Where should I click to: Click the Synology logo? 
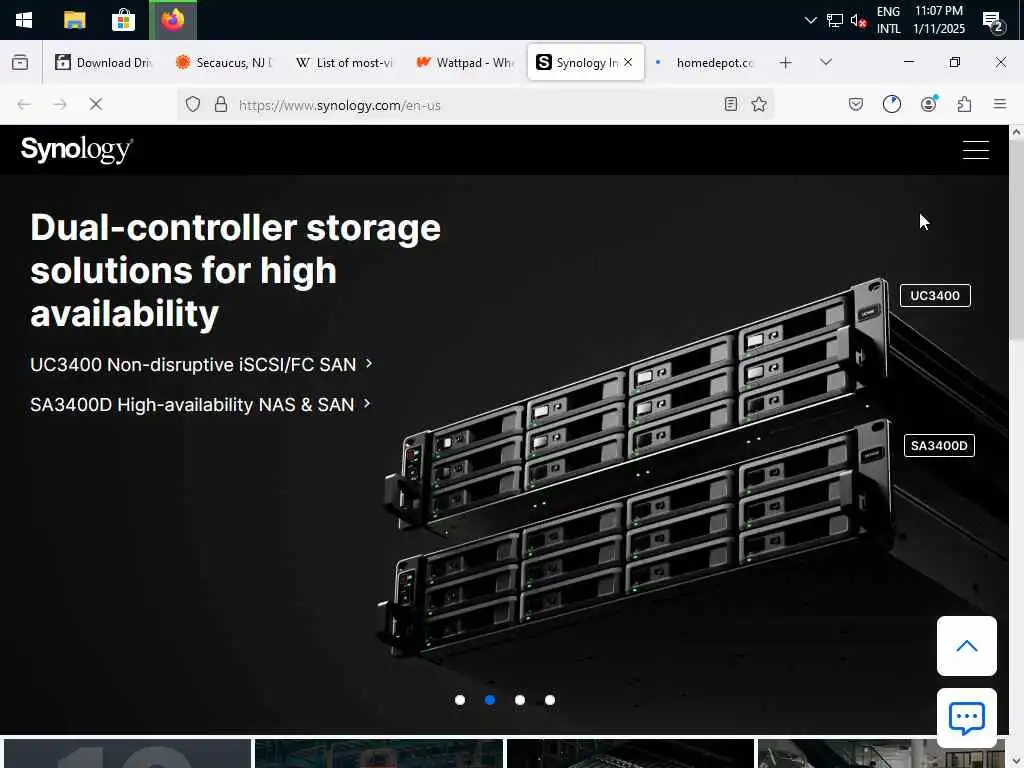77,150
